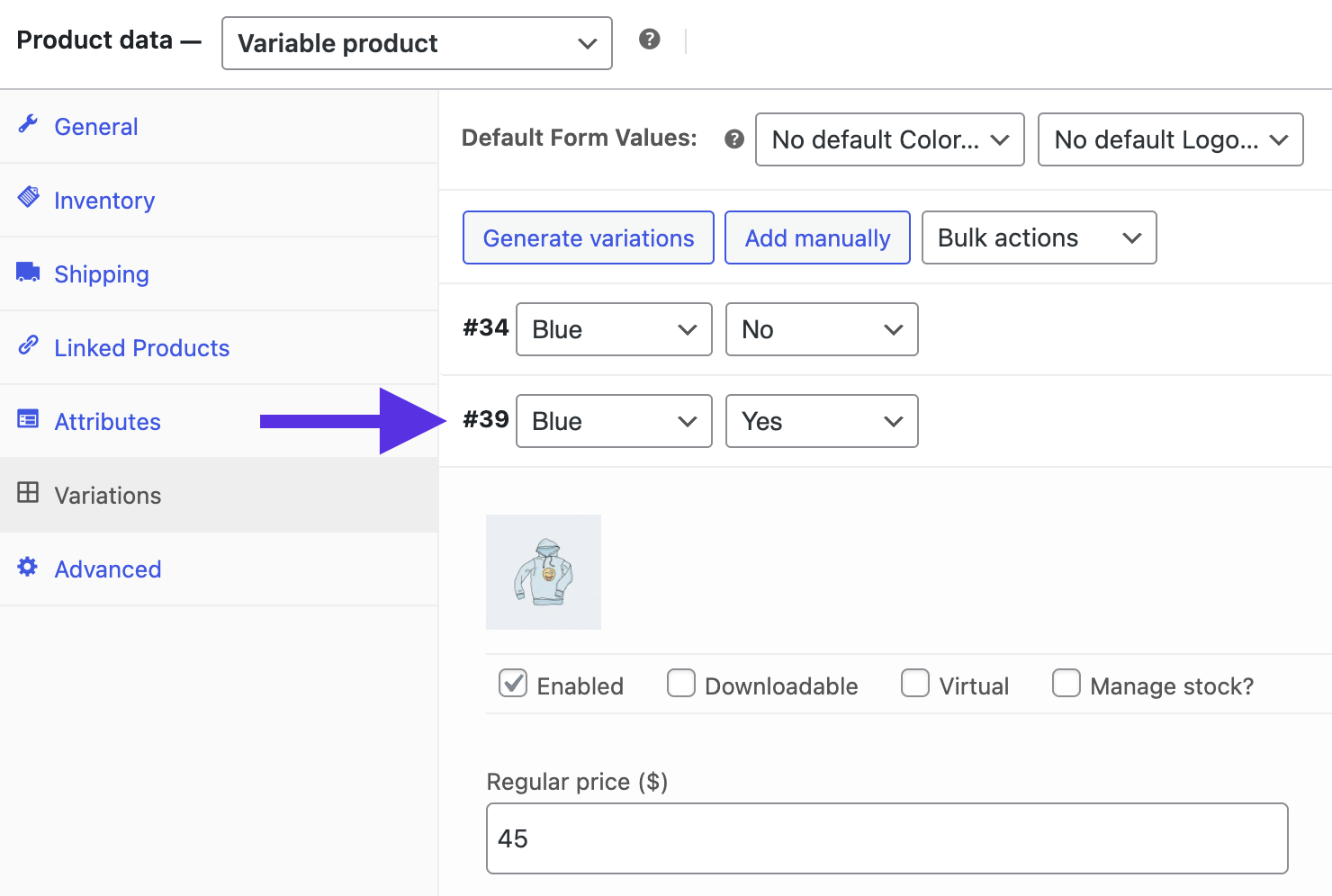Click the Regular price input field
Image resolution: width=1332 pixels, height=896 pixels.
tap(886, 838)
